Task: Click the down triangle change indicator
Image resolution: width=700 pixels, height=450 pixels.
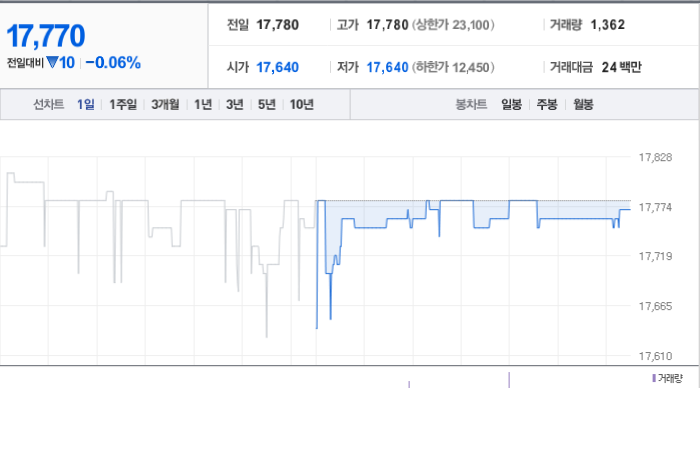Action: (52, 62)
